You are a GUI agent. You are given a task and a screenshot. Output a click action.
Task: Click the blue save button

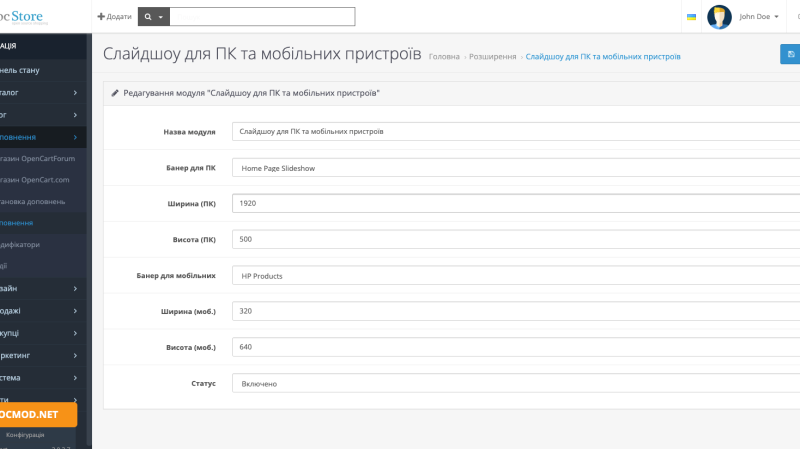pyautogui.click(x=791, y=54)
